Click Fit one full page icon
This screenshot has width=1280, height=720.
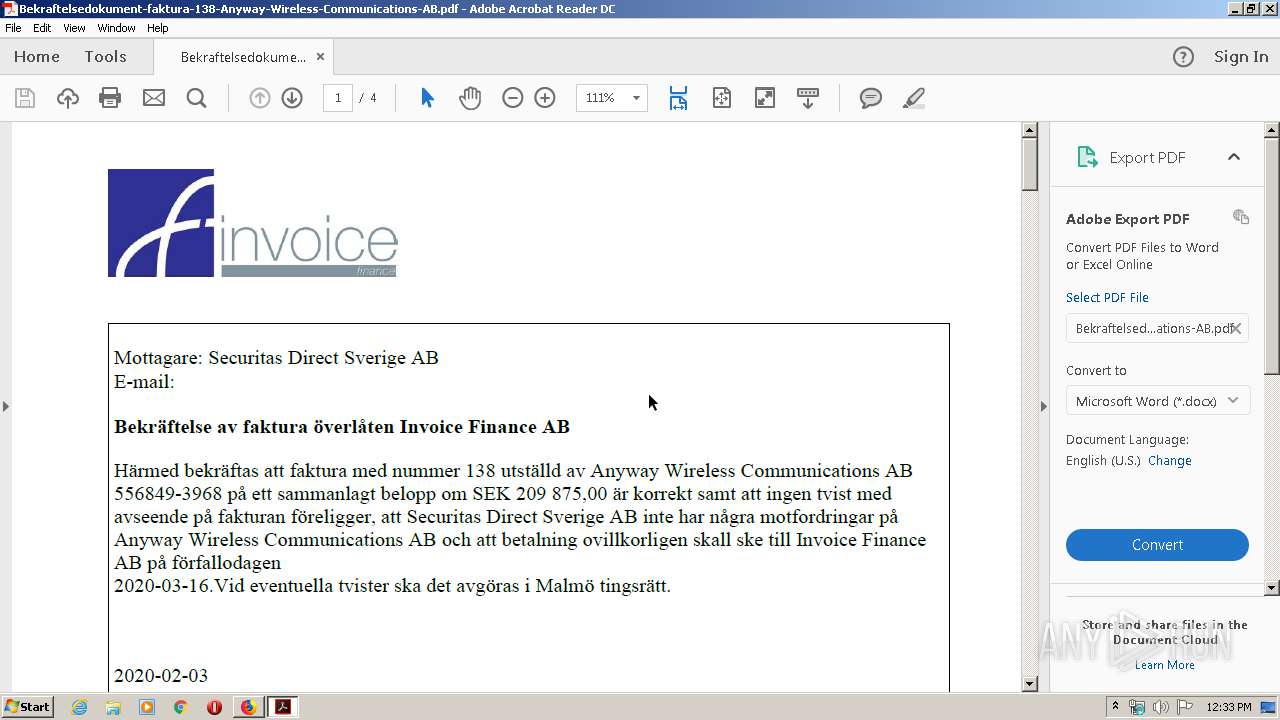[721, 98]
